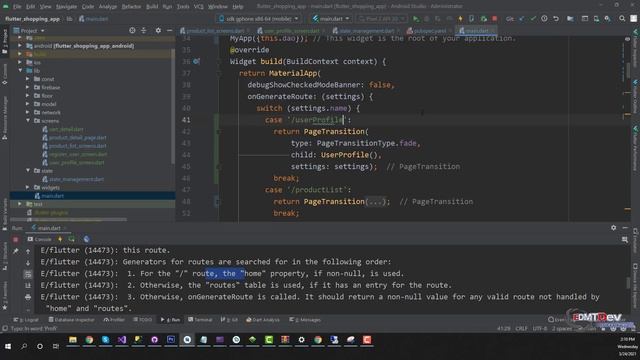Viewport: 640px width, 360px height.
Task: Click the print icon in Run console
Action: [28, 297]
